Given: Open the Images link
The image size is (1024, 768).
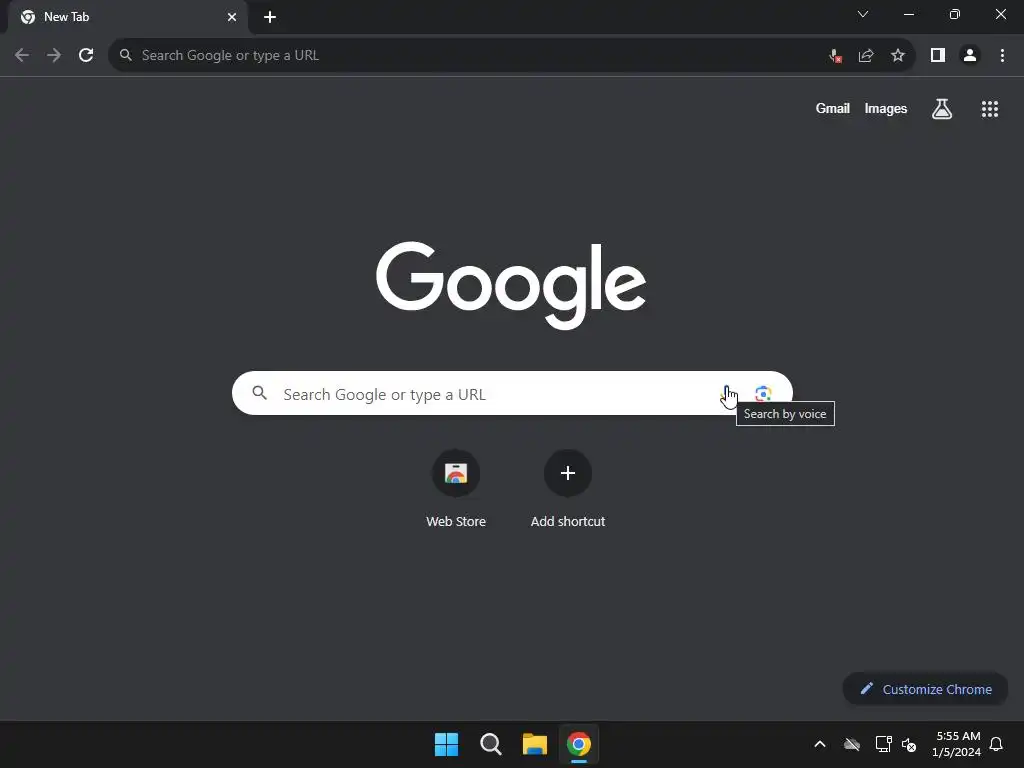Looking at the screenshot, I should [886, 108].
